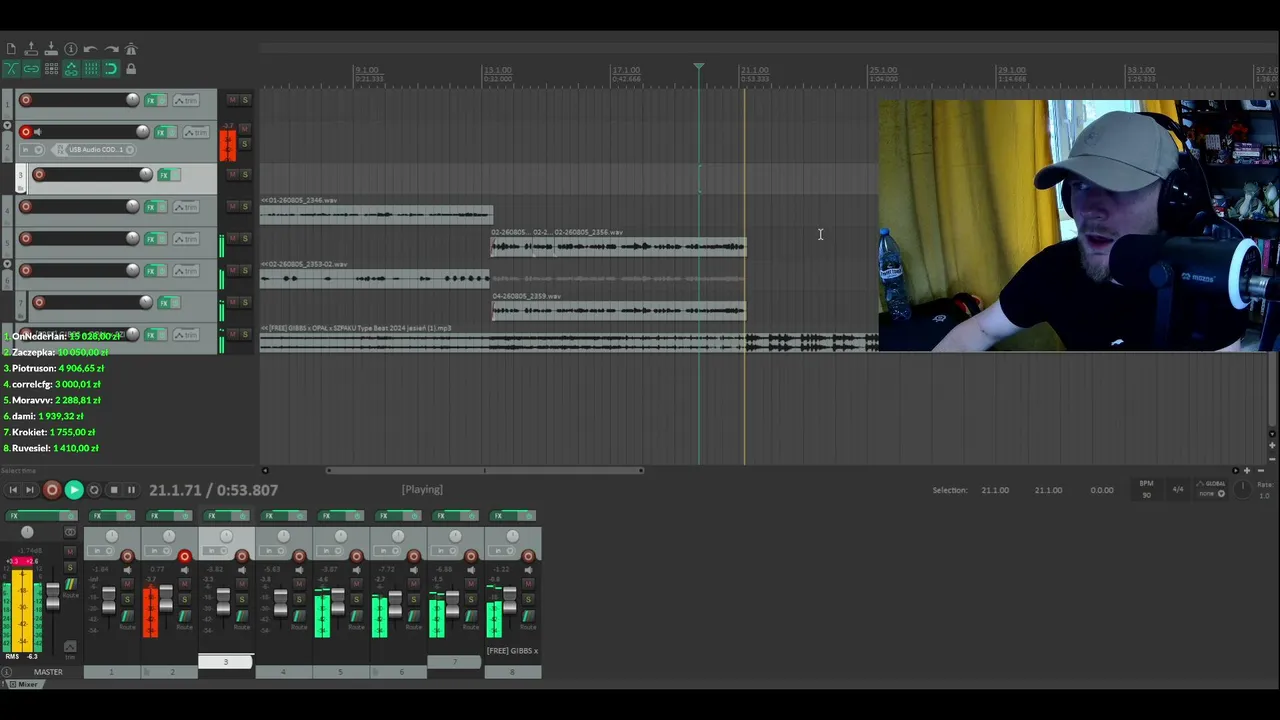
Task: Toggle item grouping link icon
Action: click(x=30, y=69)
